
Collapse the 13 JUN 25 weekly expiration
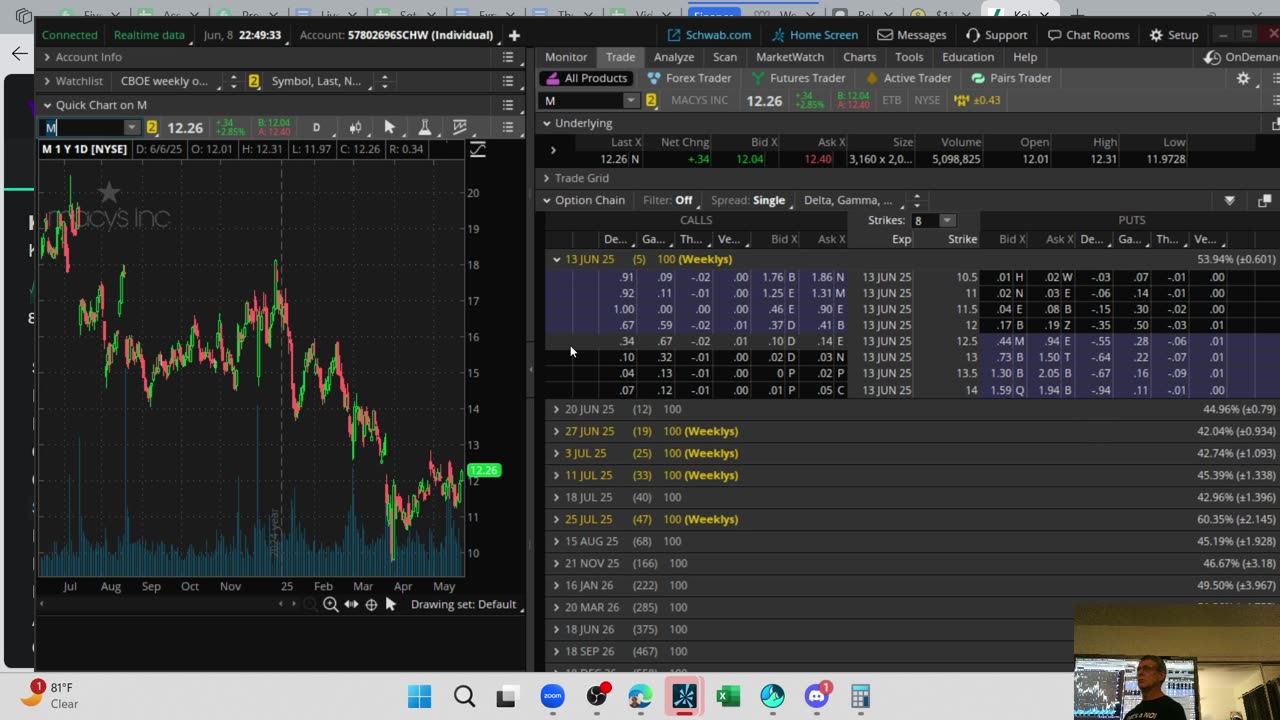[557, 259]
